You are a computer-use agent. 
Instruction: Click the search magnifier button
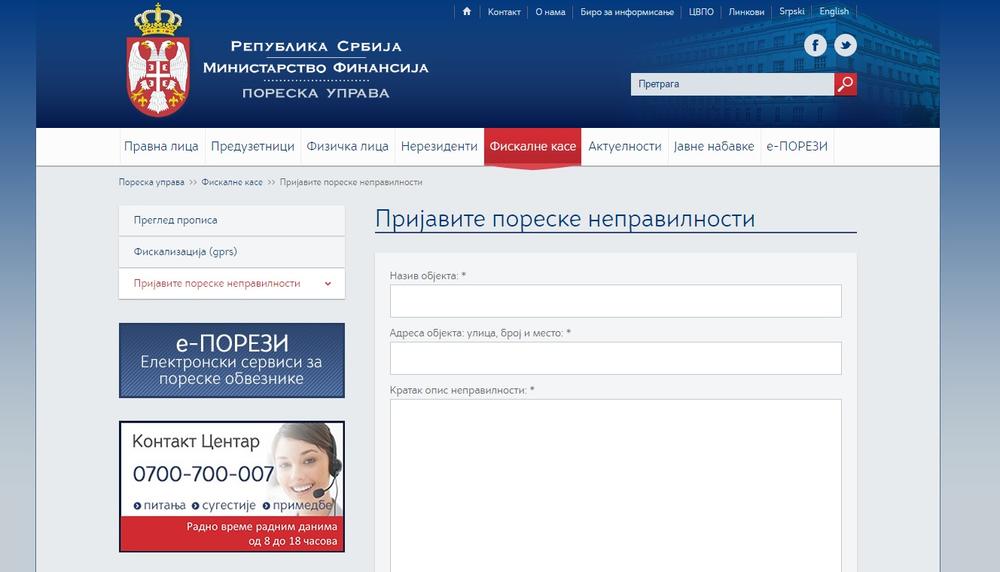(x=845, y=84)
